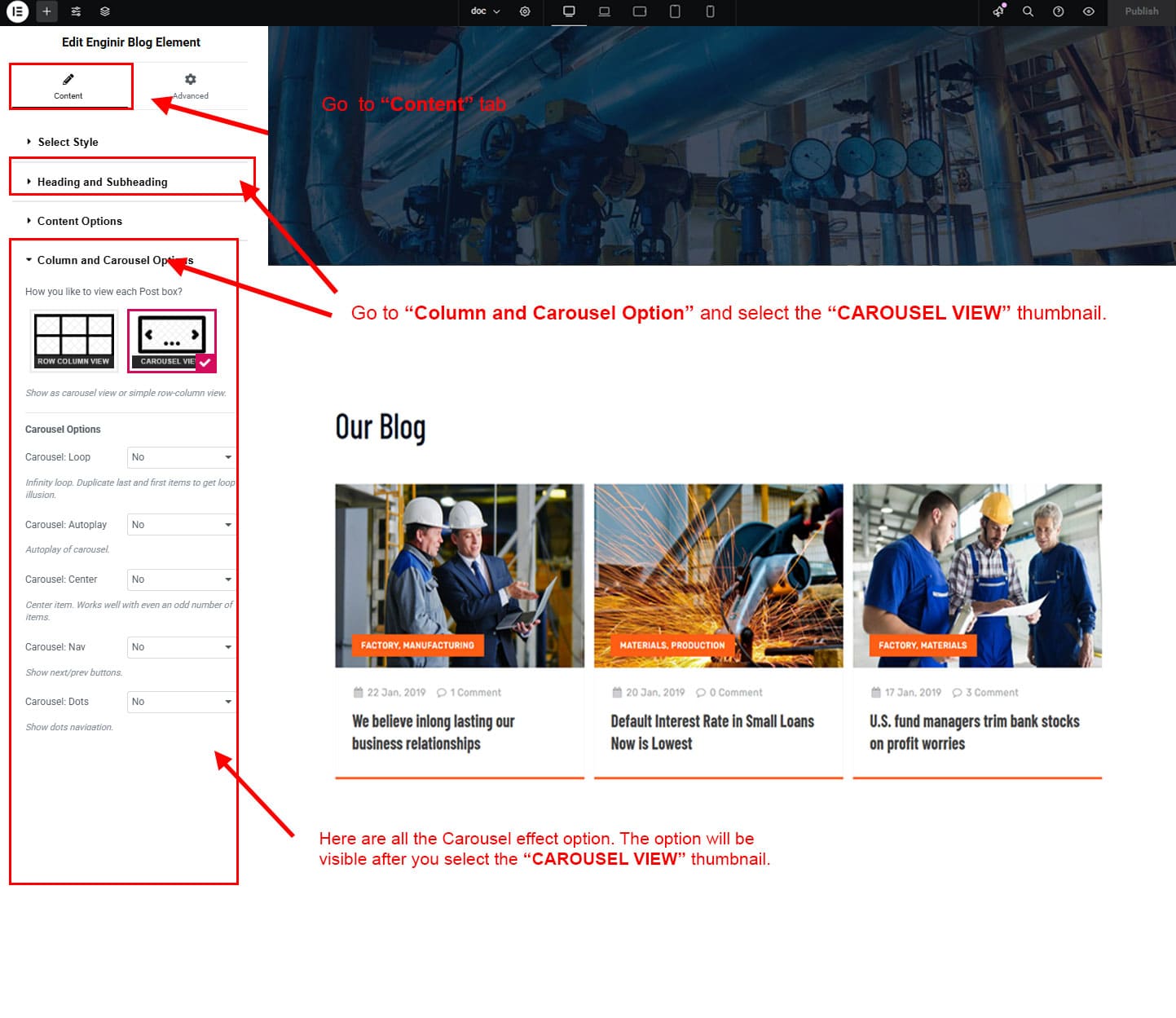Open the Carousel: Autoplay dropdown

(181, 525)
